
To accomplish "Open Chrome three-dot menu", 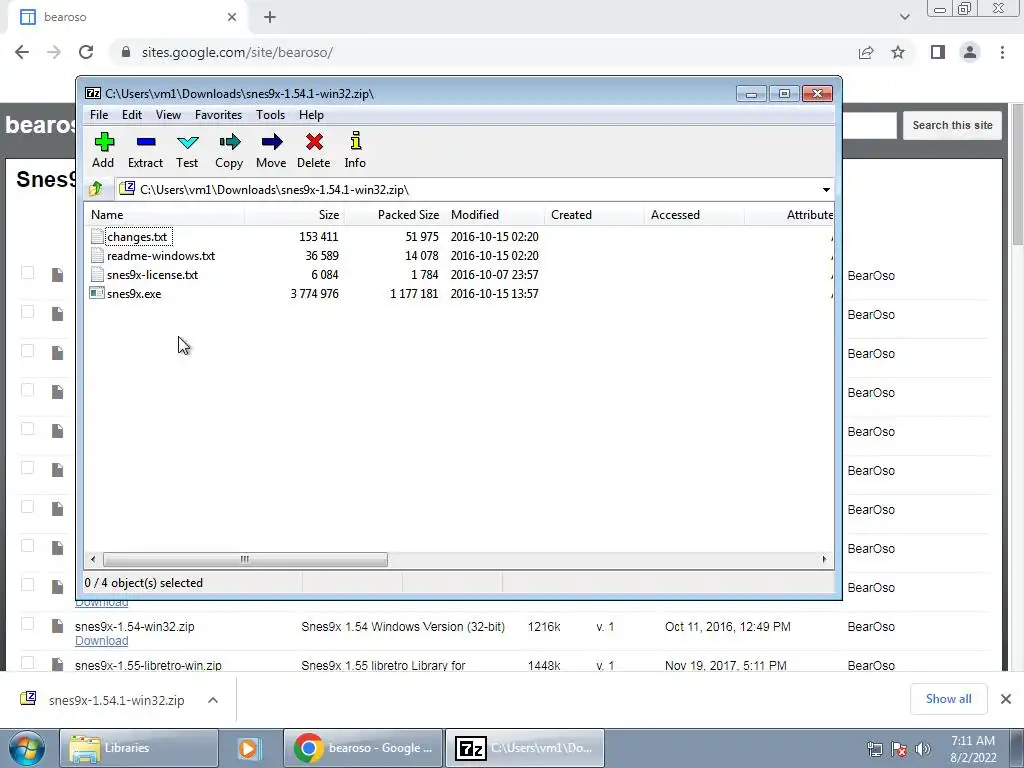I will pyautogui.click(x=1002, y=52).
